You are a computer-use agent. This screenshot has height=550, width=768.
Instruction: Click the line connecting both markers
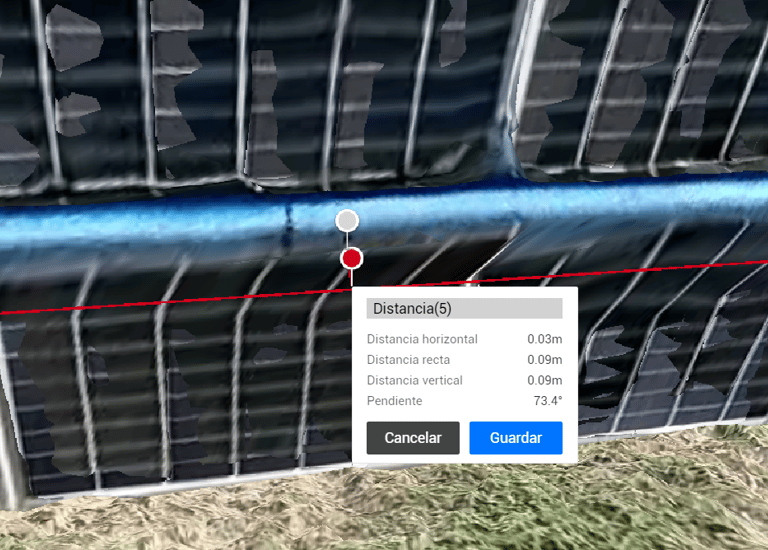[347, 239]
